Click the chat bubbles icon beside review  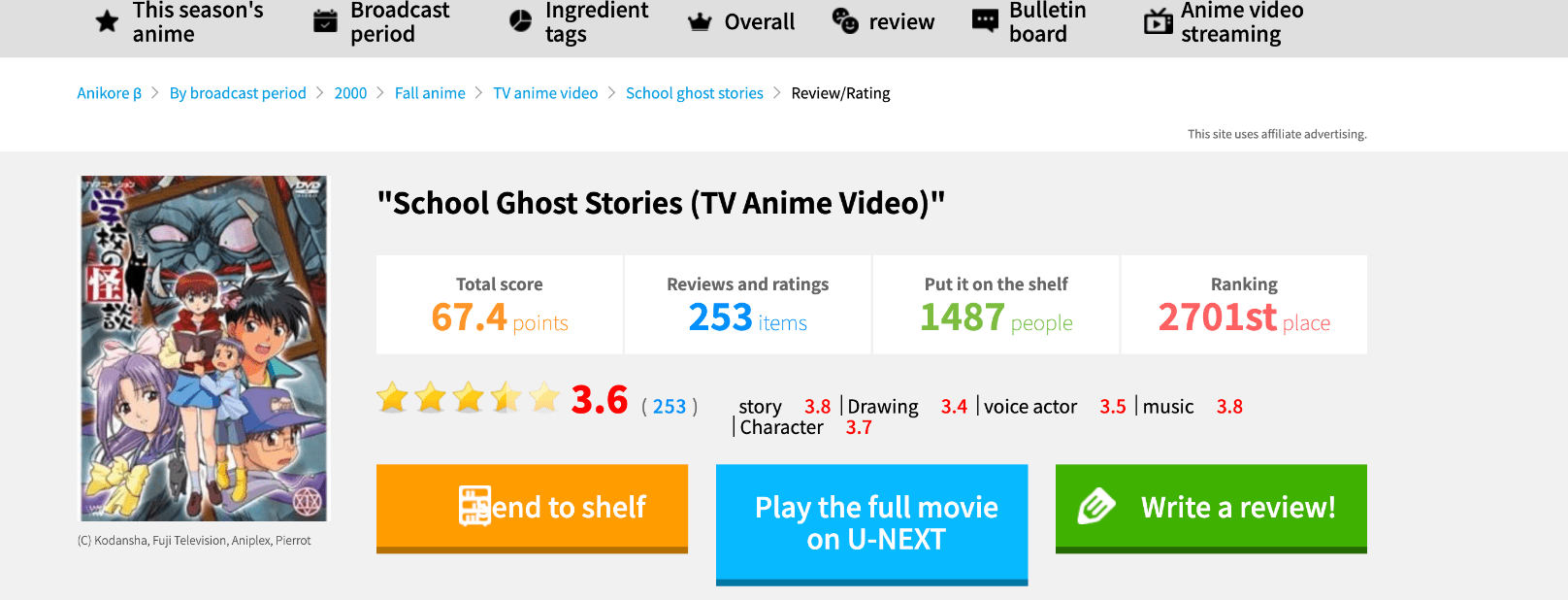point(845,21)
